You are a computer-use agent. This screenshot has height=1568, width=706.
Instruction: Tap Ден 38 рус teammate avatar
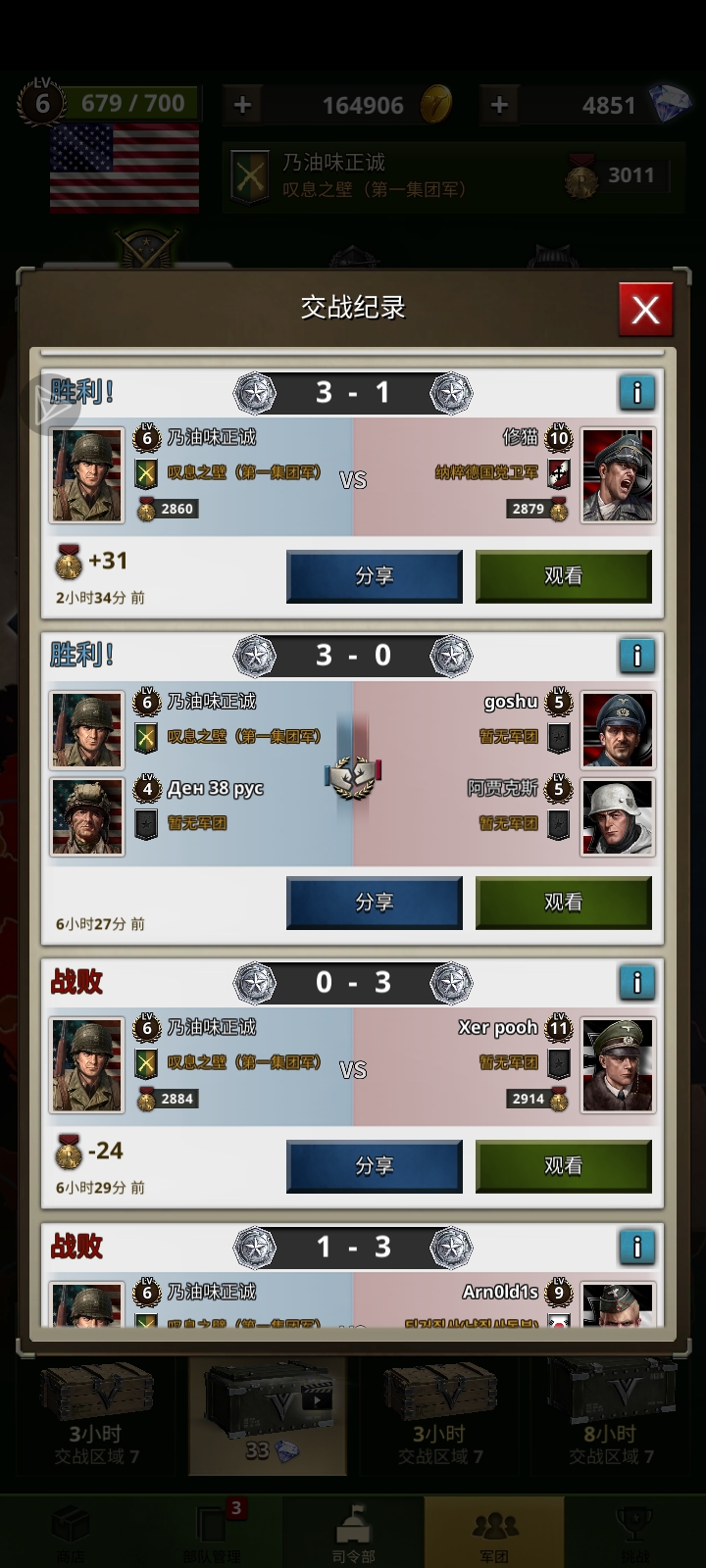[x=88, y=816]
